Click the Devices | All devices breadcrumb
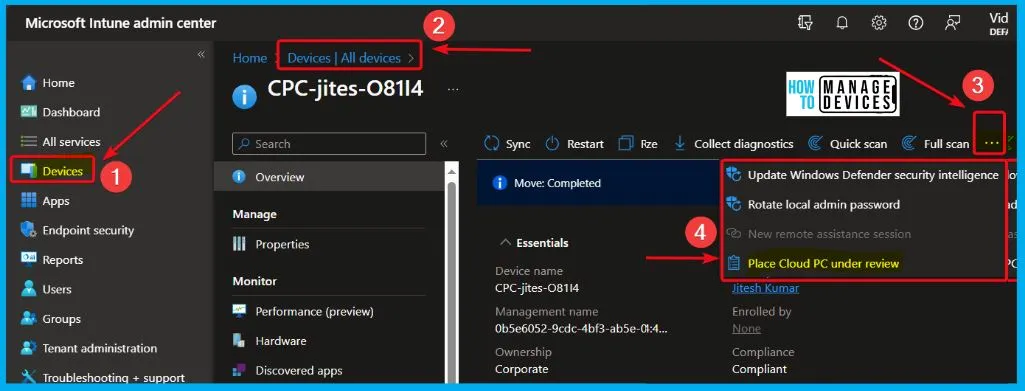 344,58
